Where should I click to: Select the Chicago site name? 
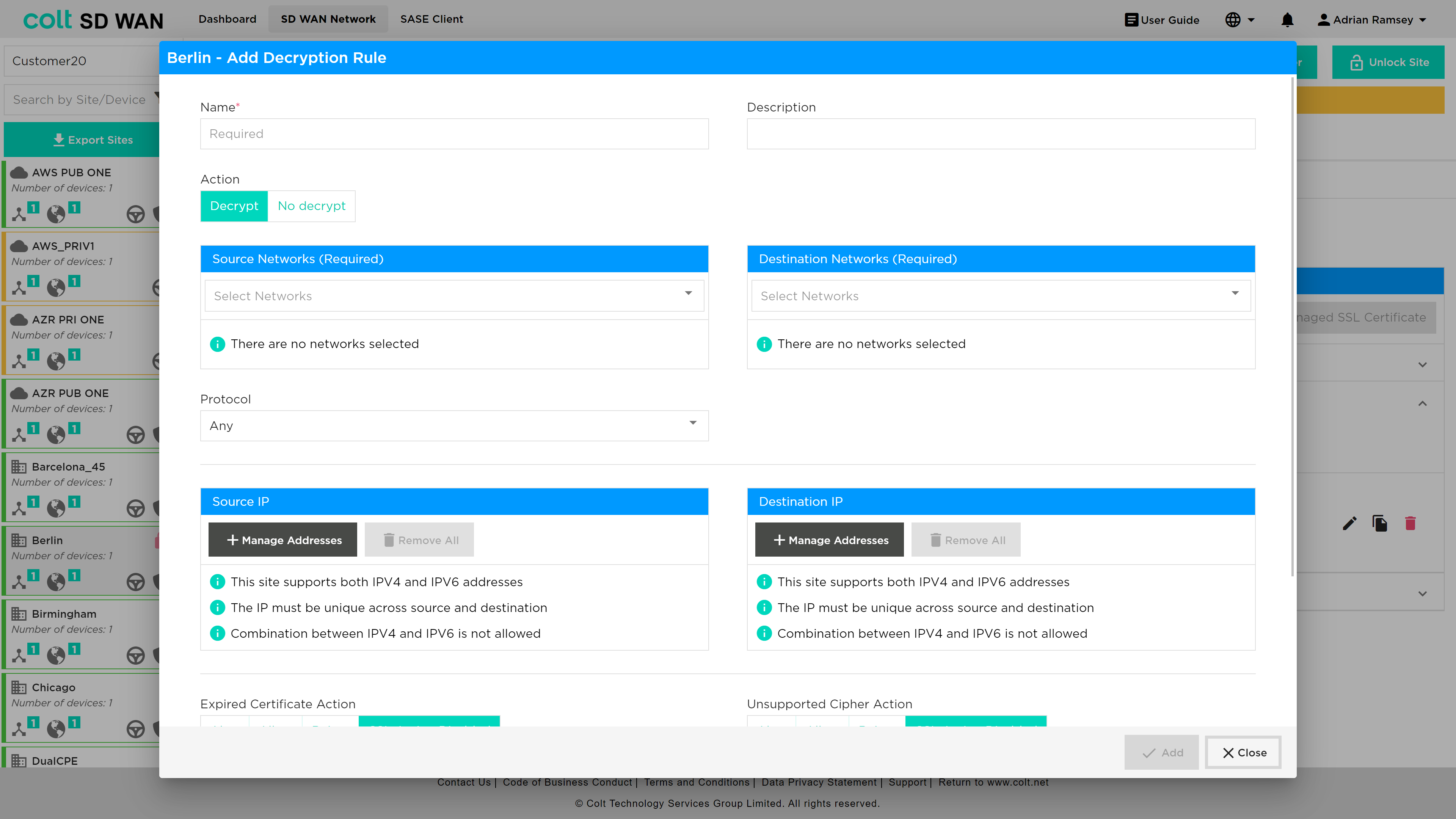(53, 687)
